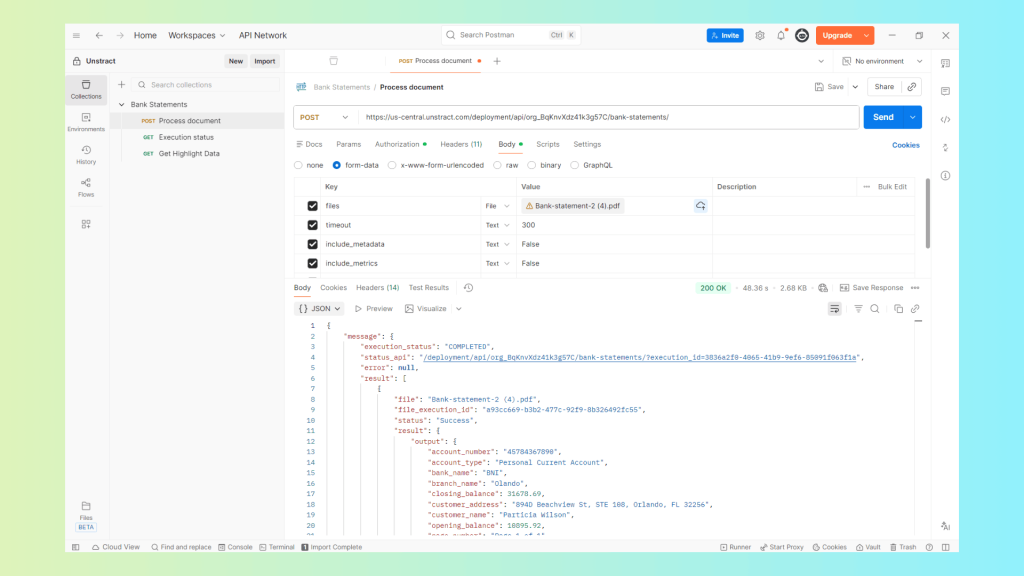Screen dimensions: 1024x576
Task: Open the Flows sidebar panel
Action: [x=86, y=187]
